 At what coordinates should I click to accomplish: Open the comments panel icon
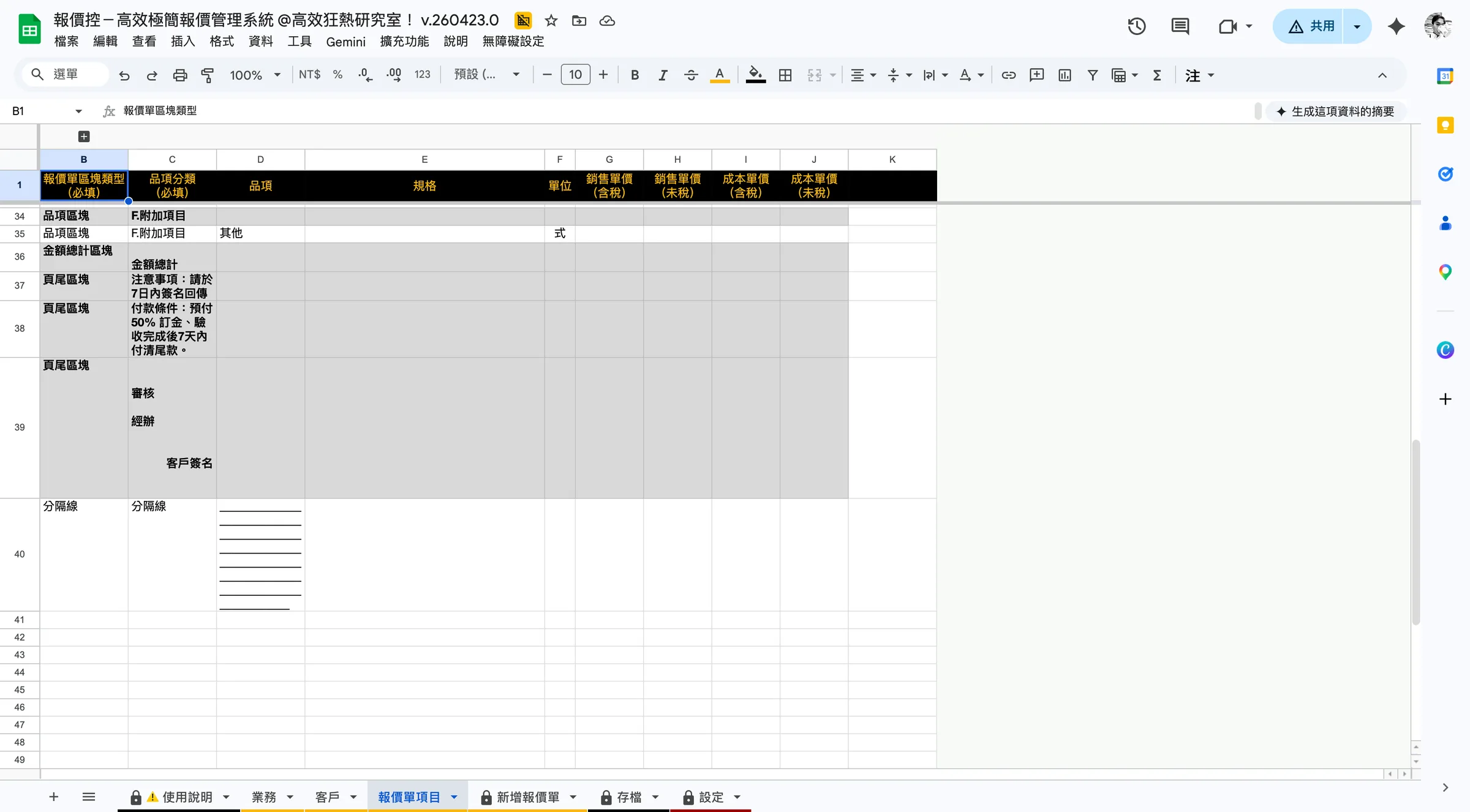(1180, 26)
